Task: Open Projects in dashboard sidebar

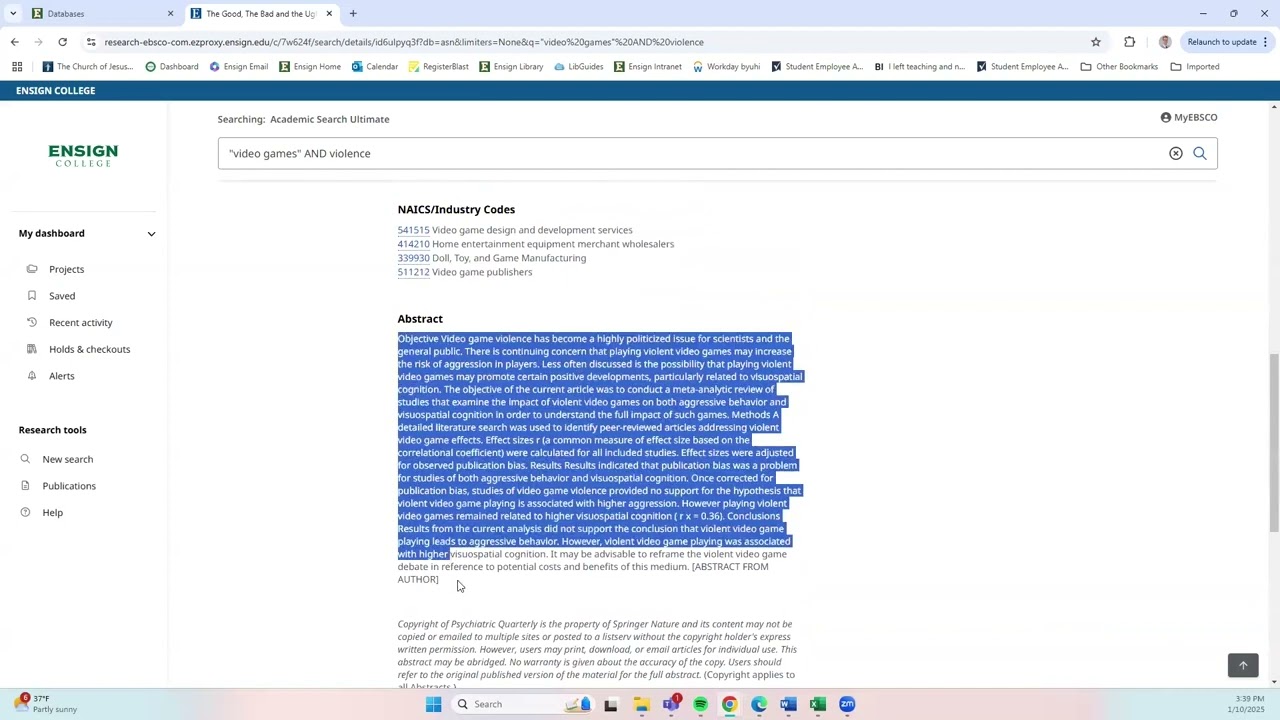Action: [66, 269]
